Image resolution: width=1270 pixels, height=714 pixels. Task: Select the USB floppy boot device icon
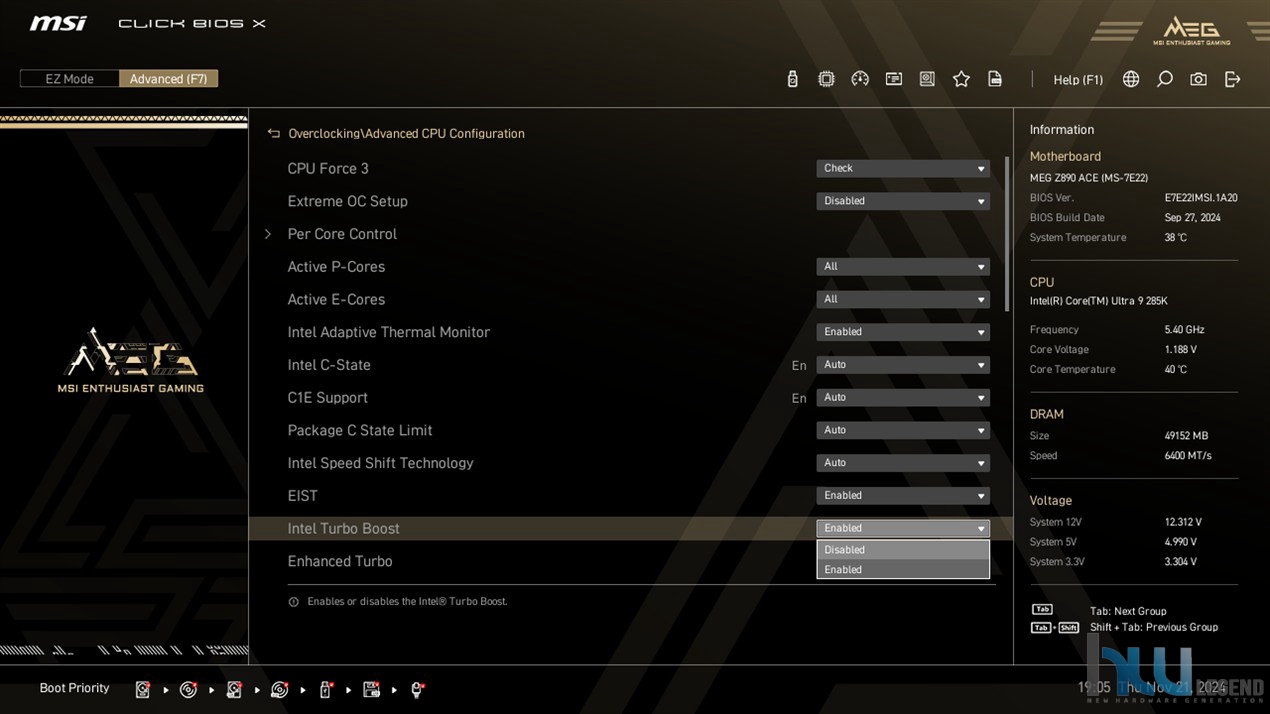pyautogui.click(x=371, y=689)
